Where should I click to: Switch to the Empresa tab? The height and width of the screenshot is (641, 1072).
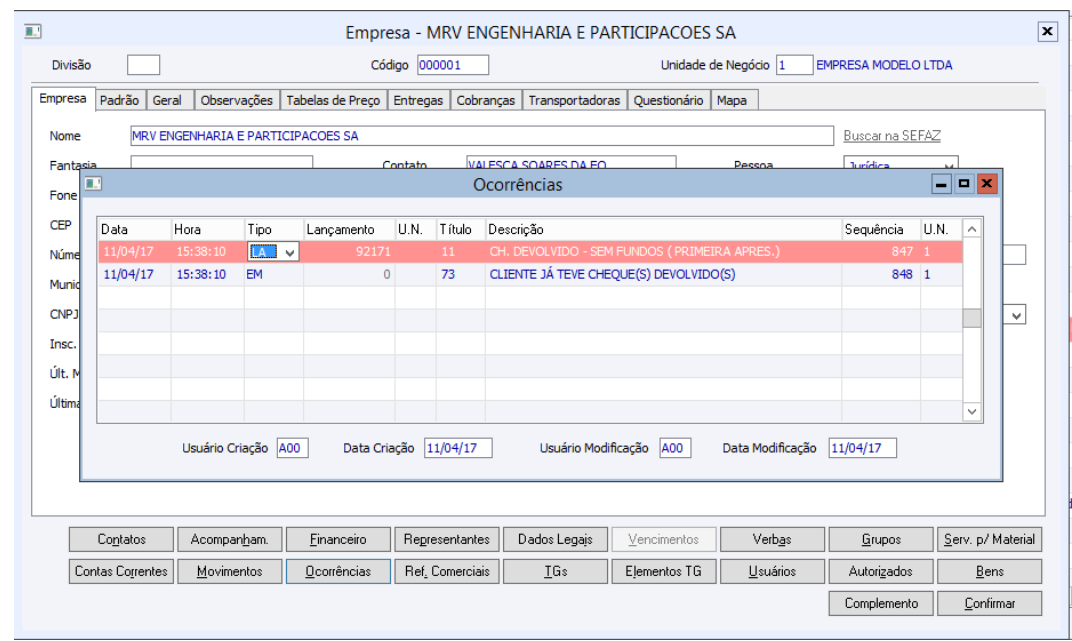point(63,99)
